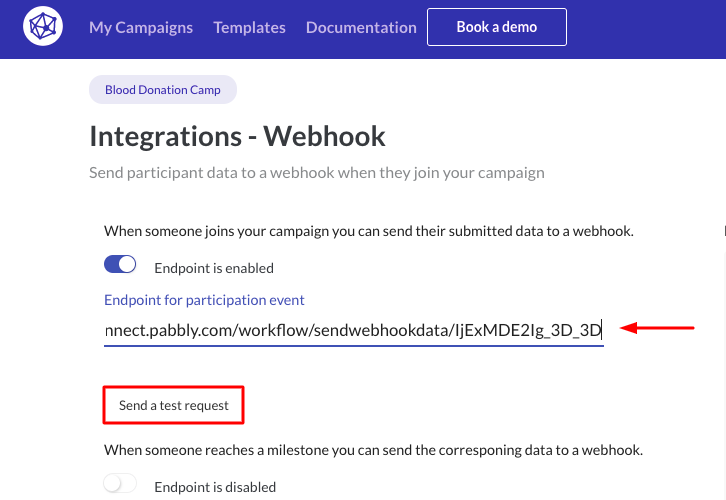Click the subtitle about sending participant data
This screenshot has height=500, width=726.
tap(317, 173)
